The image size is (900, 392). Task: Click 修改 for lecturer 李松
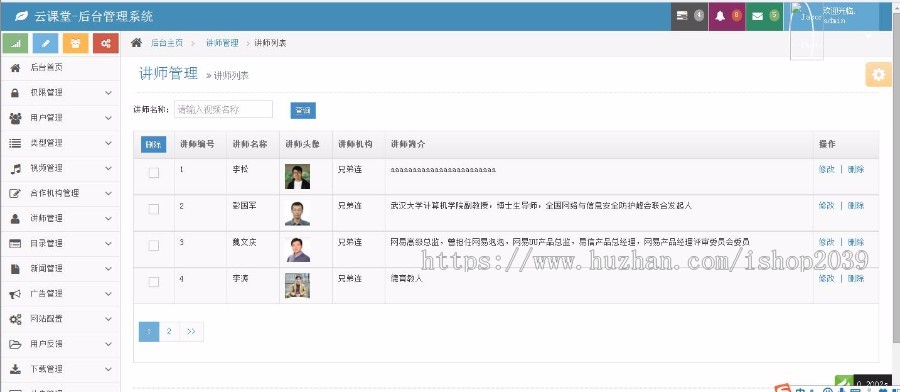point(827,169)
